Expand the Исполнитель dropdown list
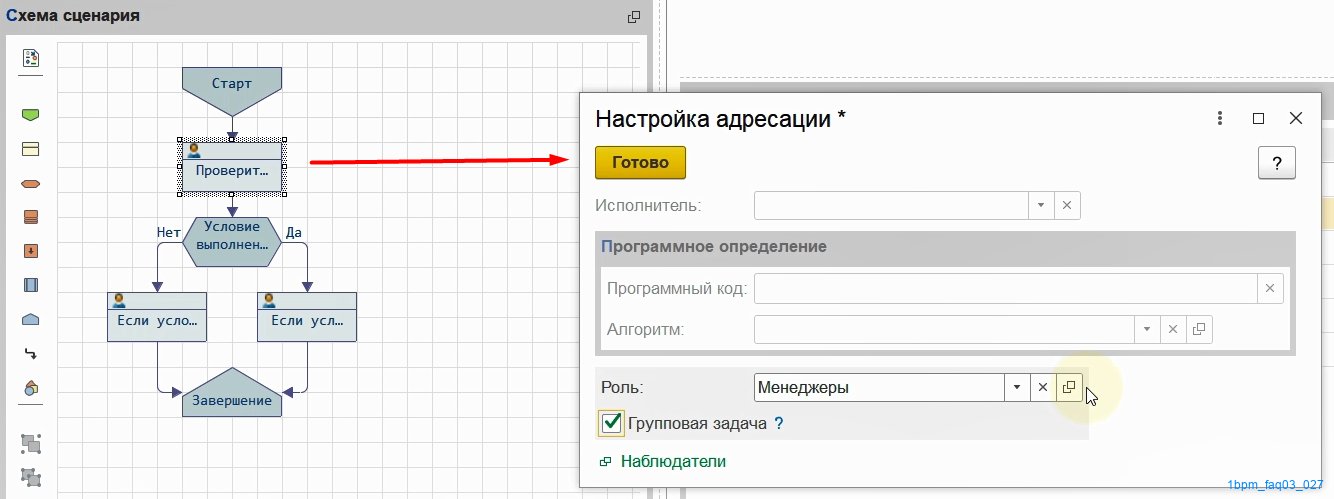The height and width of the screenshot is (499, 1334). [x=1040, y=205]
